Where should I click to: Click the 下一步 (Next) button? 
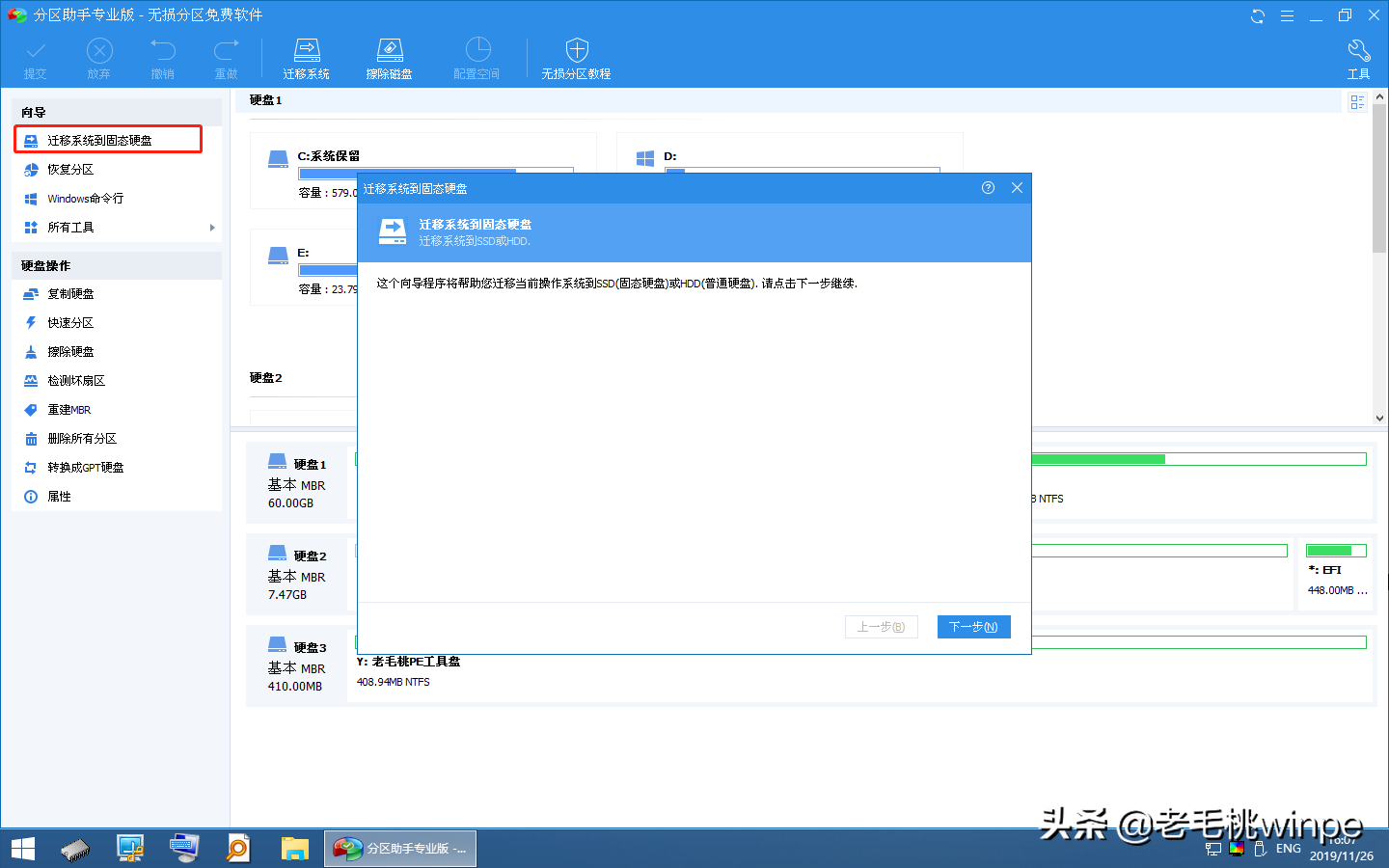tap(973, 626)
